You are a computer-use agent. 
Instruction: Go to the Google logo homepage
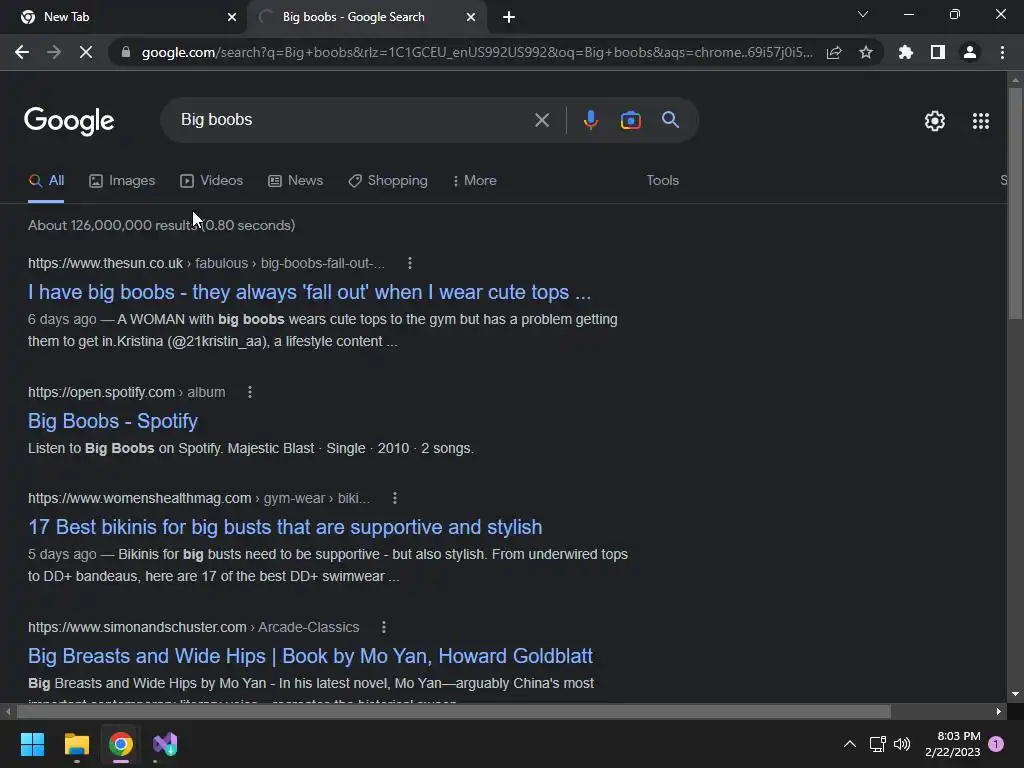tap(69, 121)
